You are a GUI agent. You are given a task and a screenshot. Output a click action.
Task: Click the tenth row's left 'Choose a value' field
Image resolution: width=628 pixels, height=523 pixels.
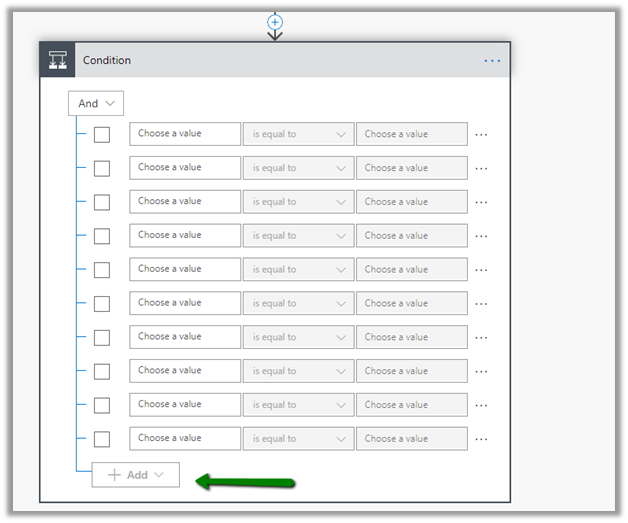pos(185,439)
